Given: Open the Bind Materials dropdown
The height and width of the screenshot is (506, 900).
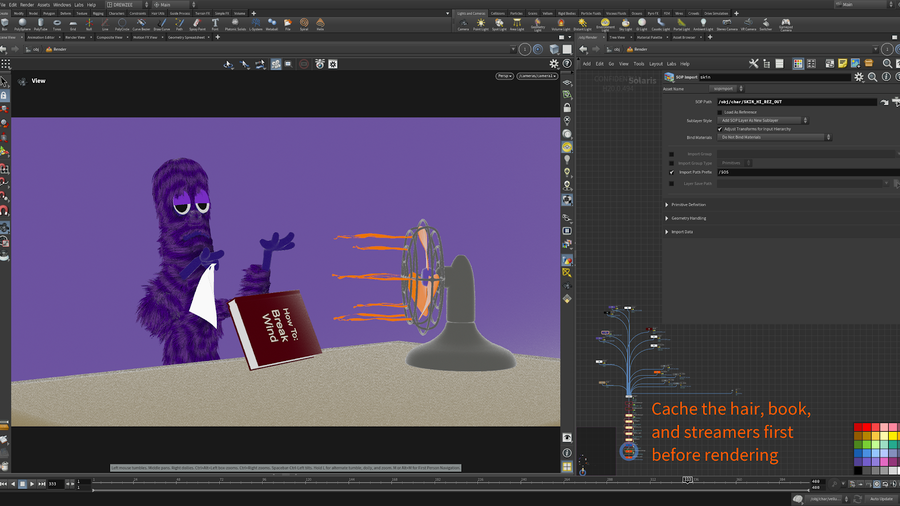Looking at the screenshot, I should 774,137.
